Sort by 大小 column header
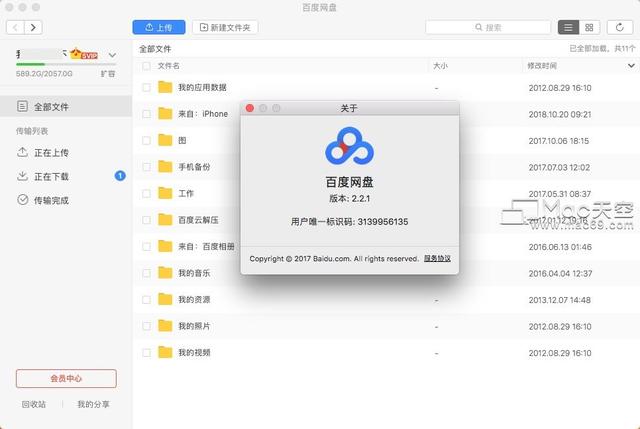Screen dimensions: 640x429 click(440, 66)
